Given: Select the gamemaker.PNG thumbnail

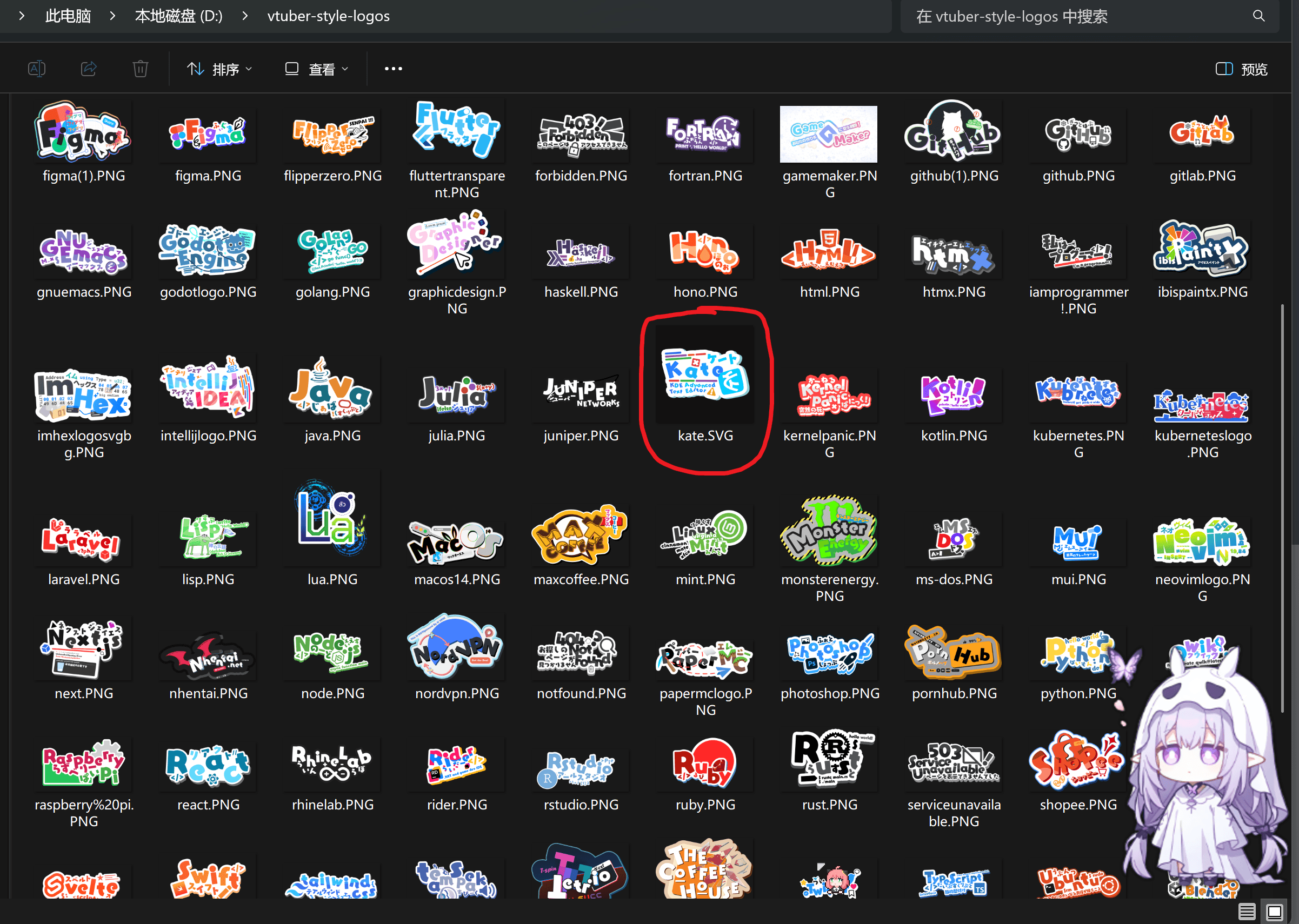Looking at the screenshot, I should 828,134.
